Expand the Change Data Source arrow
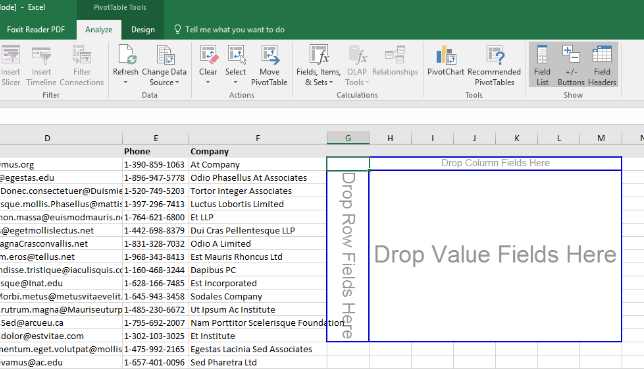644x369 pixels. point(177,82)
